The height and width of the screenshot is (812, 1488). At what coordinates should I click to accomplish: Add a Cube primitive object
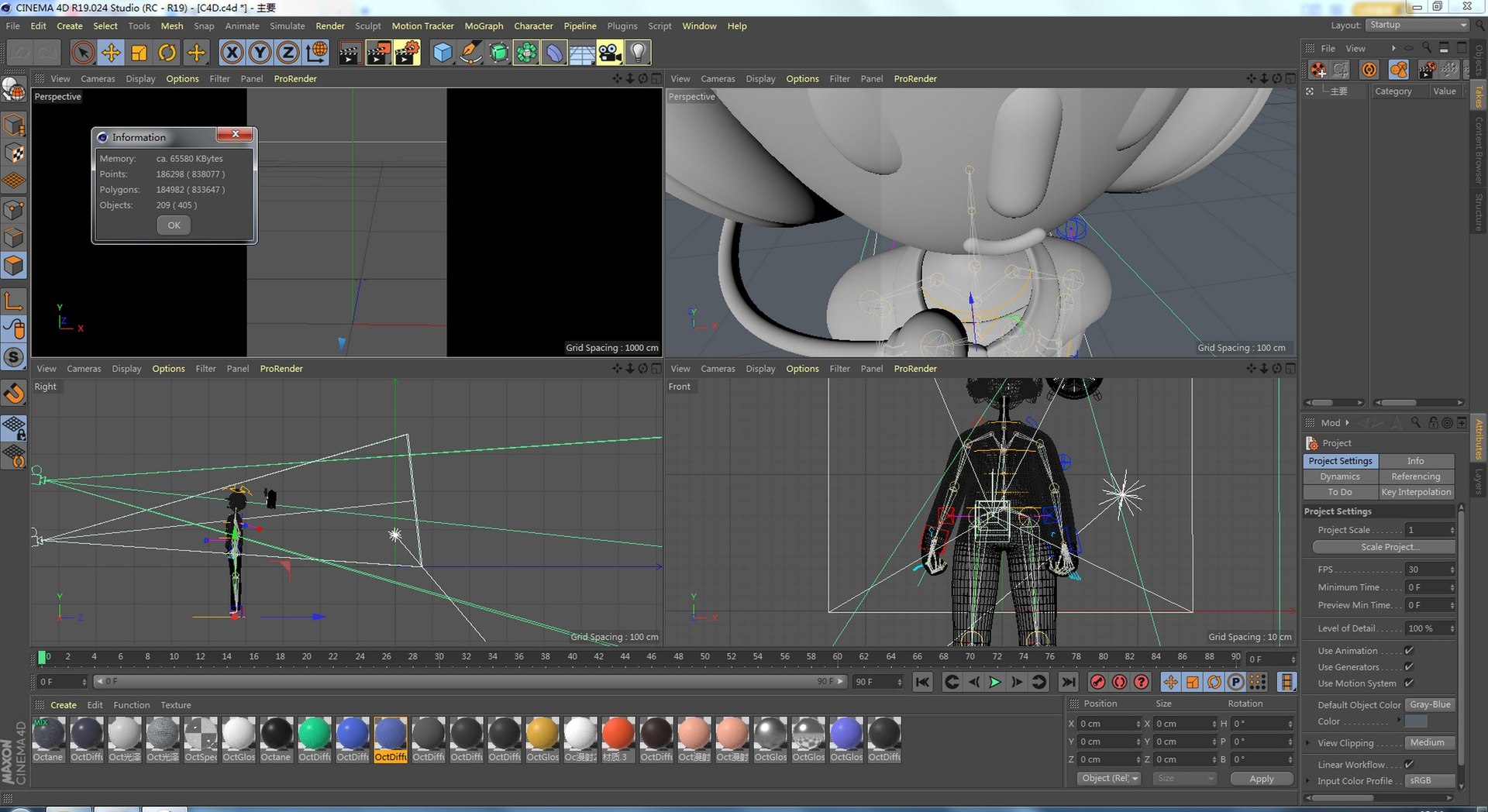pos(443,53)
